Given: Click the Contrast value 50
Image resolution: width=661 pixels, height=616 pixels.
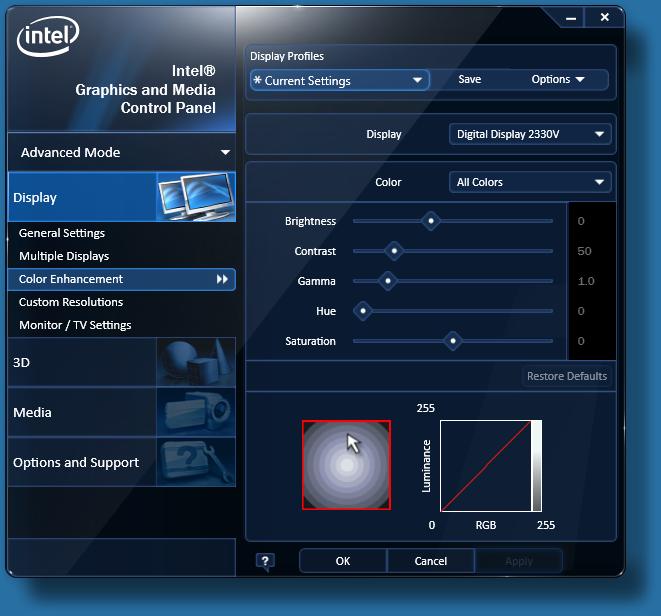Looking at the screenshot, I should pyautogui.click(x=584, y=251).
